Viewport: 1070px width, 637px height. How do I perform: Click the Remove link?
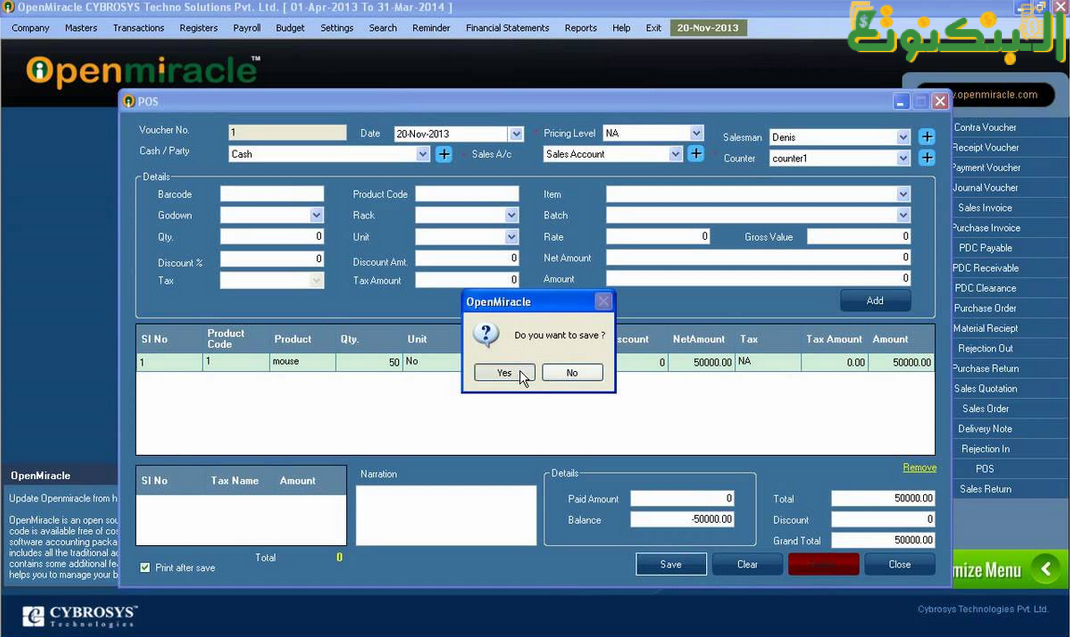(x=919, y=468)
